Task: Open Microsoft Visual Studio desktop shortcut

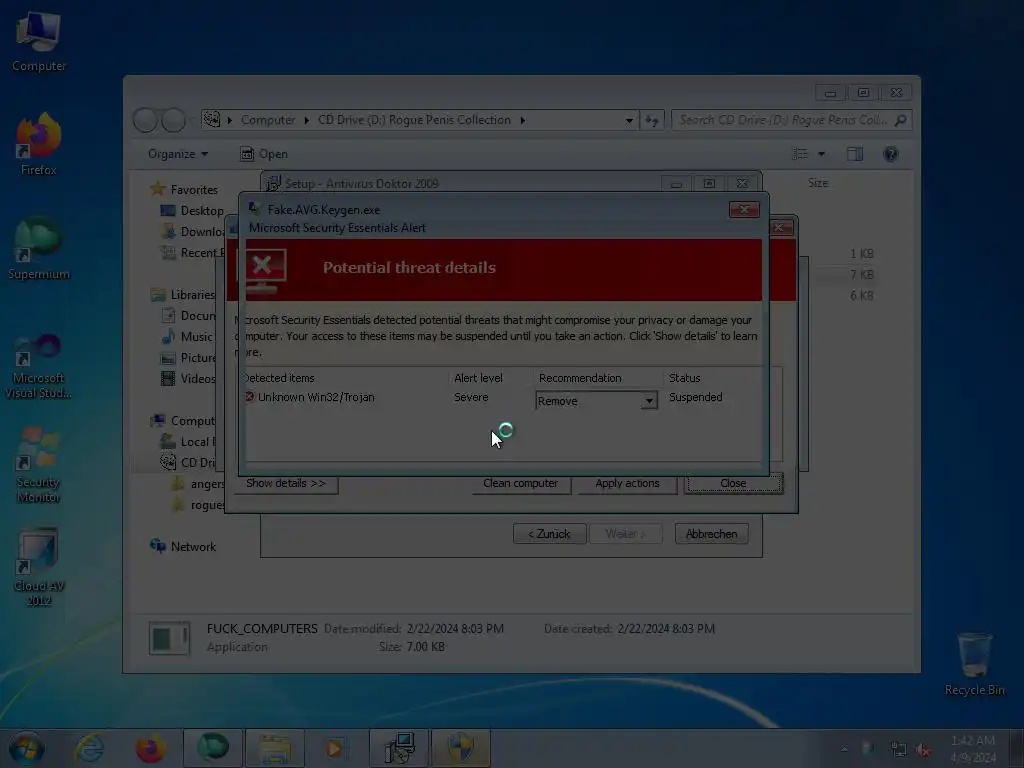Action: (39, 366)
